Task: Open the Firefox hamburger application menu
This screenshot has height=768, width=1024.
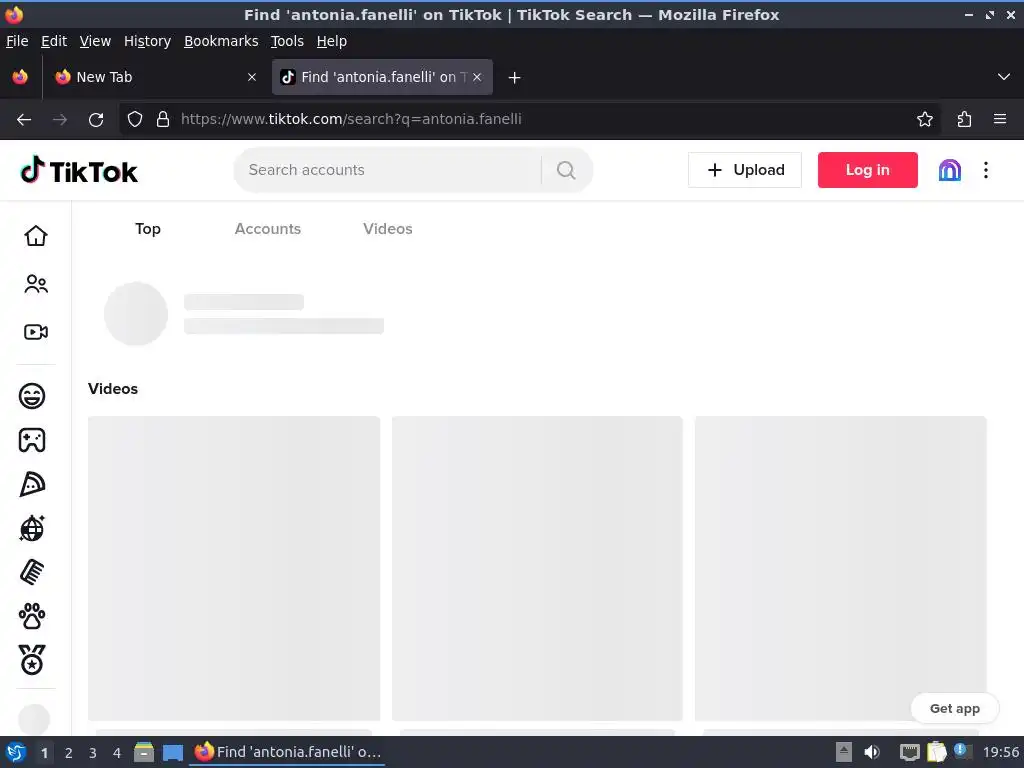Action: click(1000, 120)
